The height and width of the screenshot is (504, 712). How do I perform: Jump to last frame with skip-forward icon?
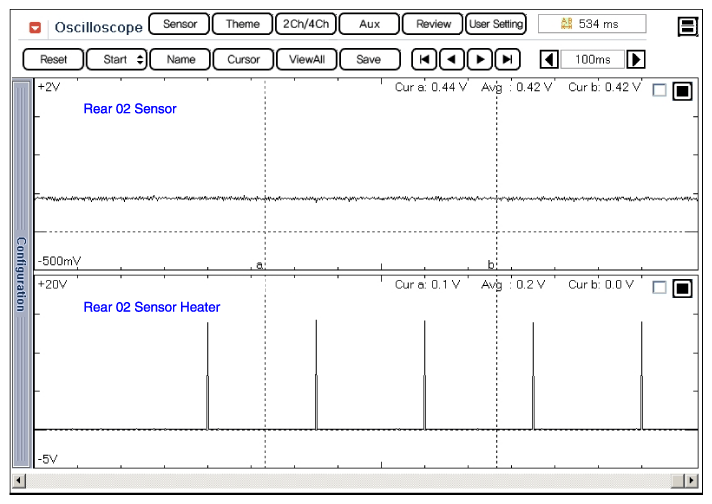click(x=508, y=59)
